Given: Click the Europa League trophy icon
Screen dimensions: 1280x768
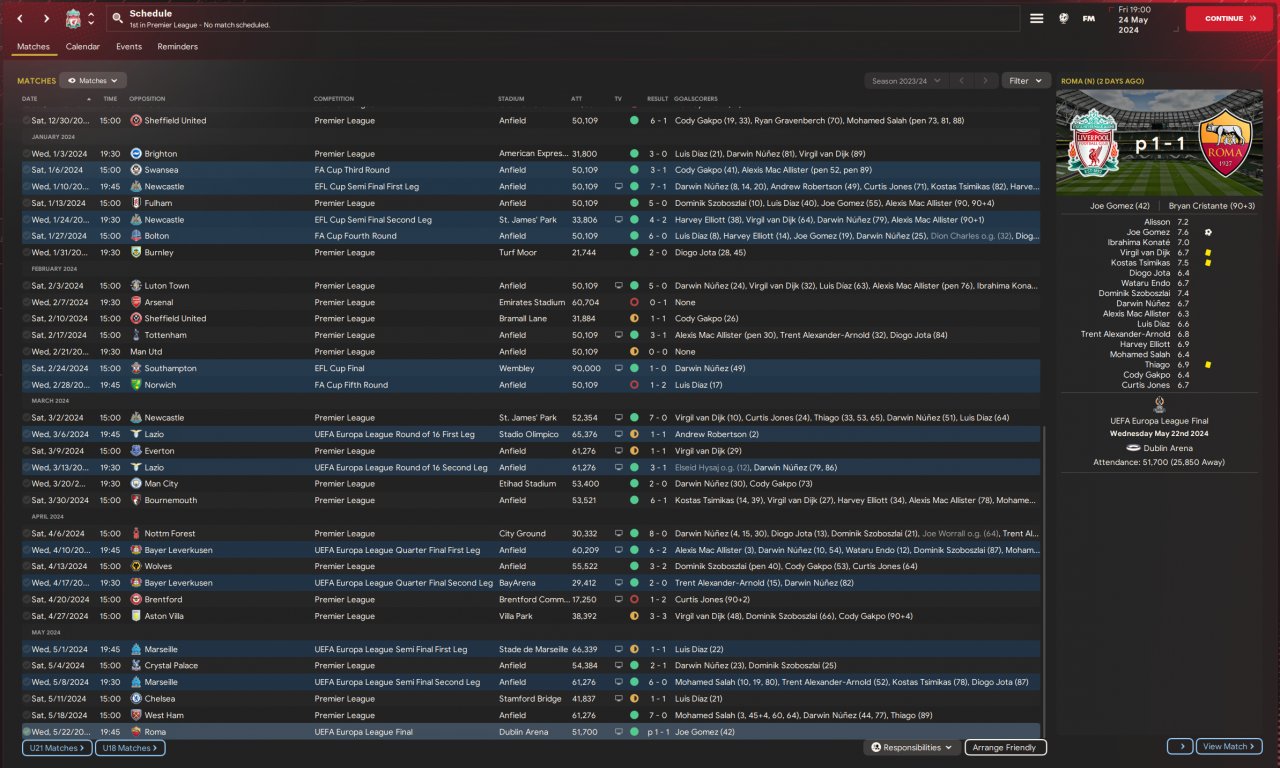Looking at the screenshot, I should point(1159,404).
